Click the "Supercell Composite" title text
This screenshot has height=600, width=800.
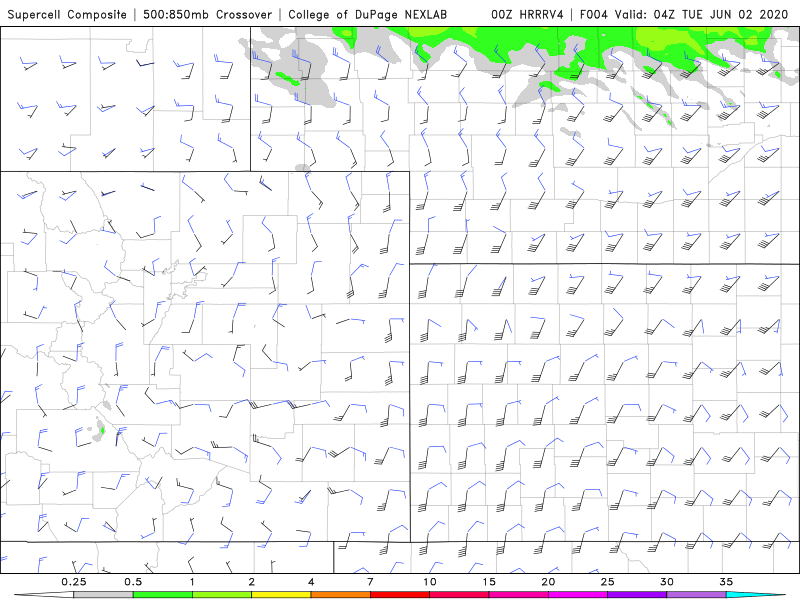[x=67, y=14]
